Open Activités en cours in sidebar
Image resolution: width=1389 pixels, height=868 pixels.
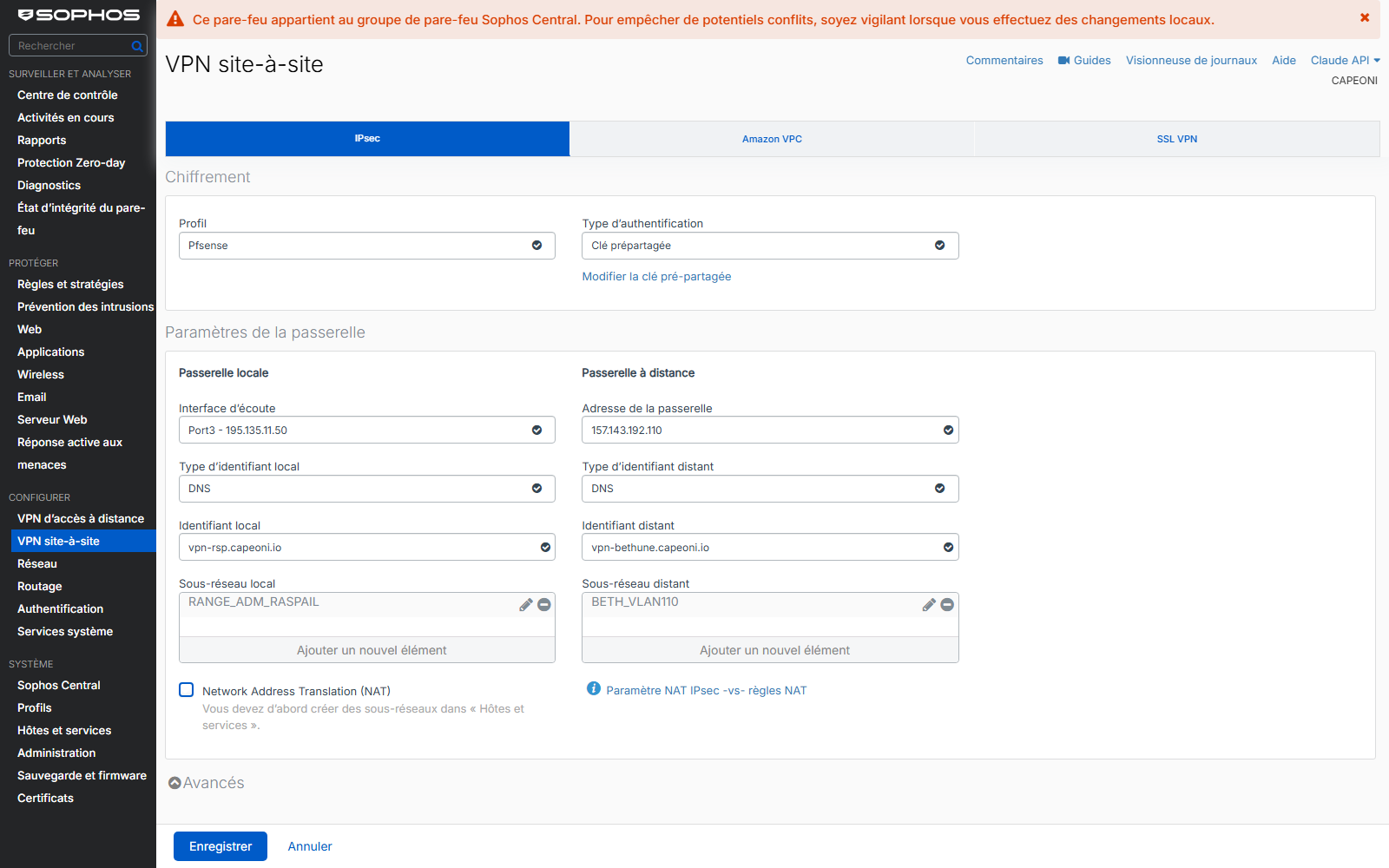[x=66, y=118]
